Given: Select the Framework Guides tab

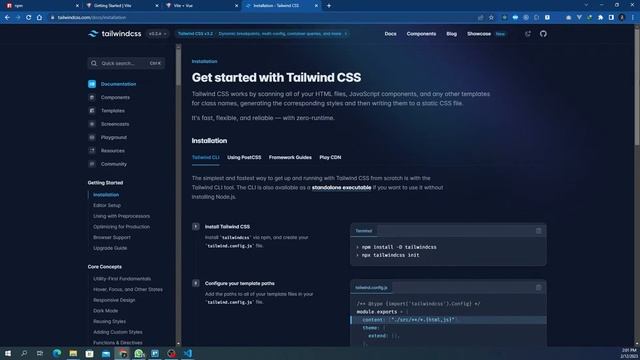Looking at the screenshot, I should 290,158.
